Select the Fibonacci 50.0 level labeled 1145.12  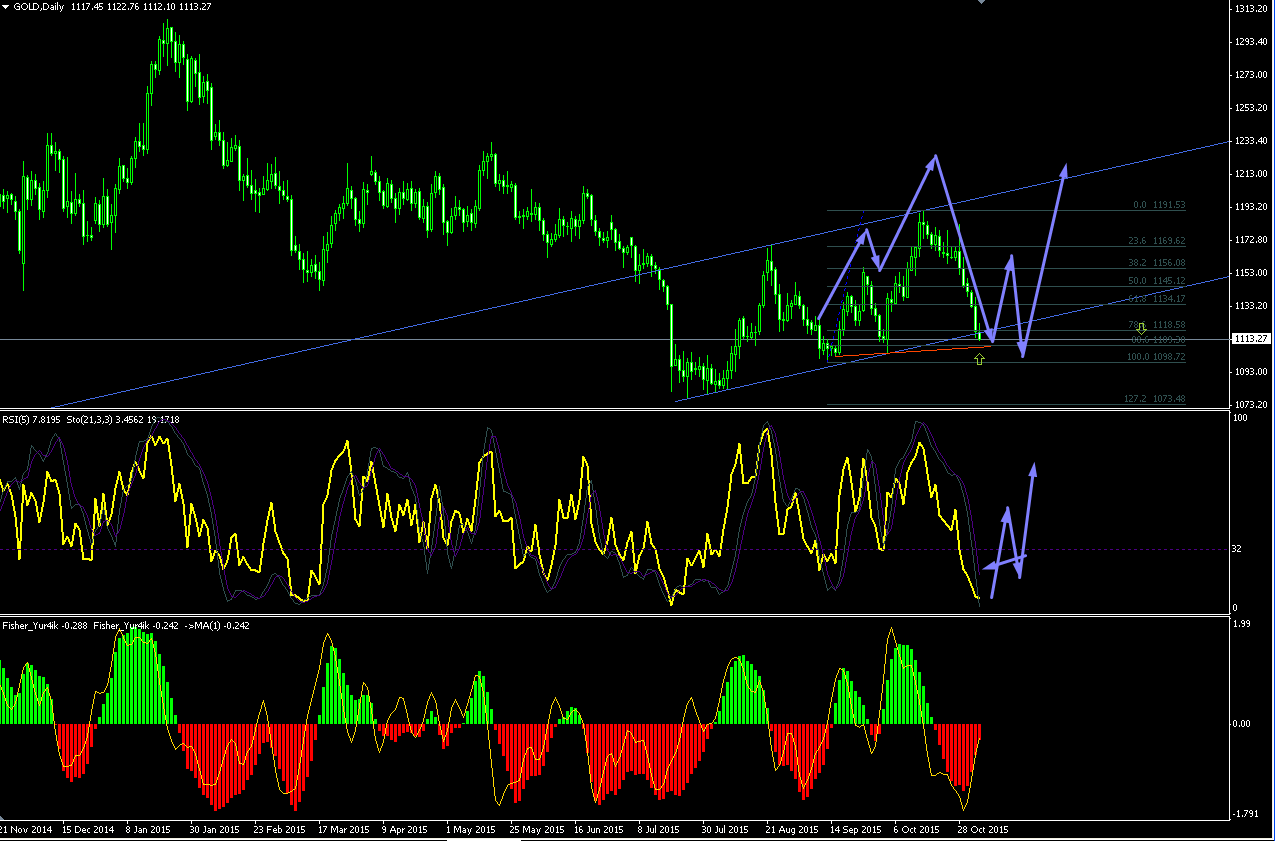1156,281
